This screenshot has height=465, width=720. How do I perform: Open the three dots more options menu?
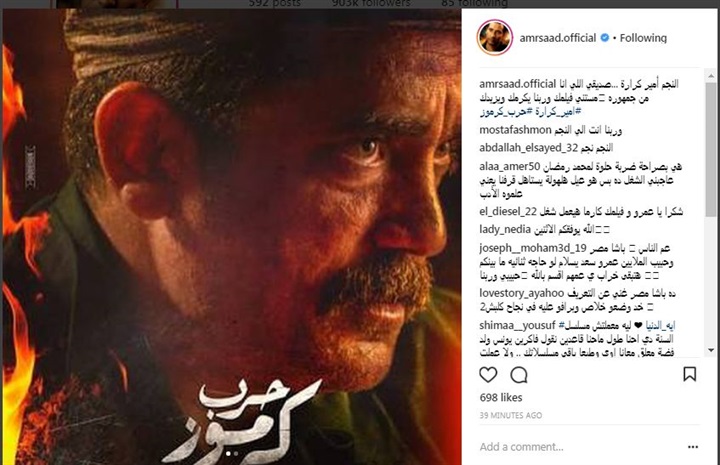click(693, 447)
